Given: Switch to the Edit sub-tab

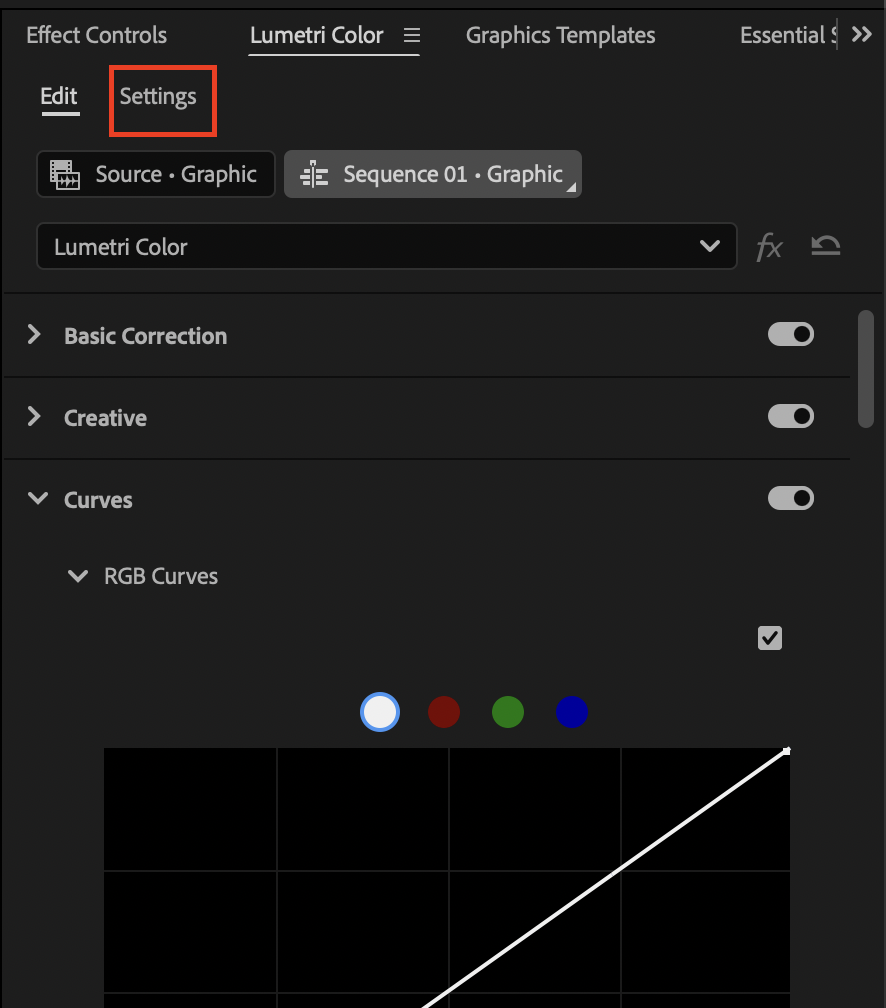Looking at the screenshot, I should pos(59,96).
